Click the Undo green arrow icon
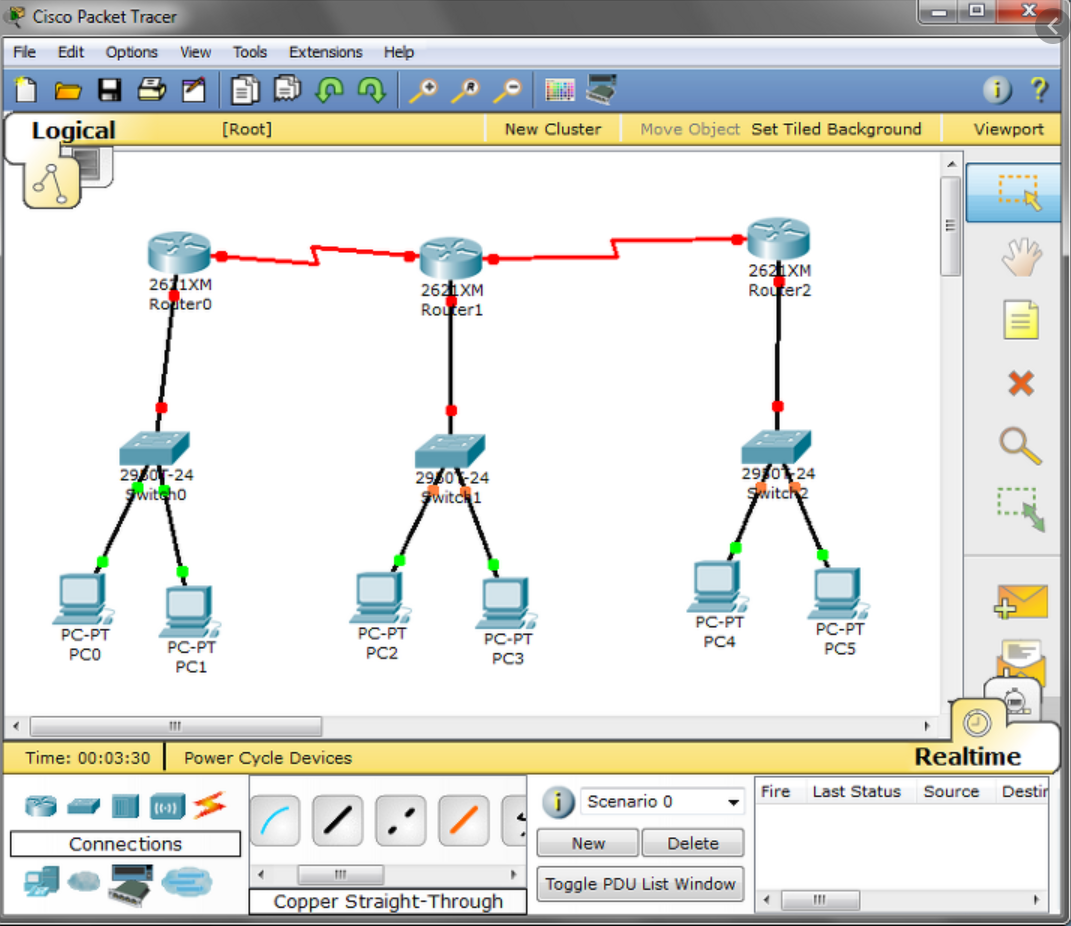The width and height of the screenshot is (1071, 926). (330, 89)
